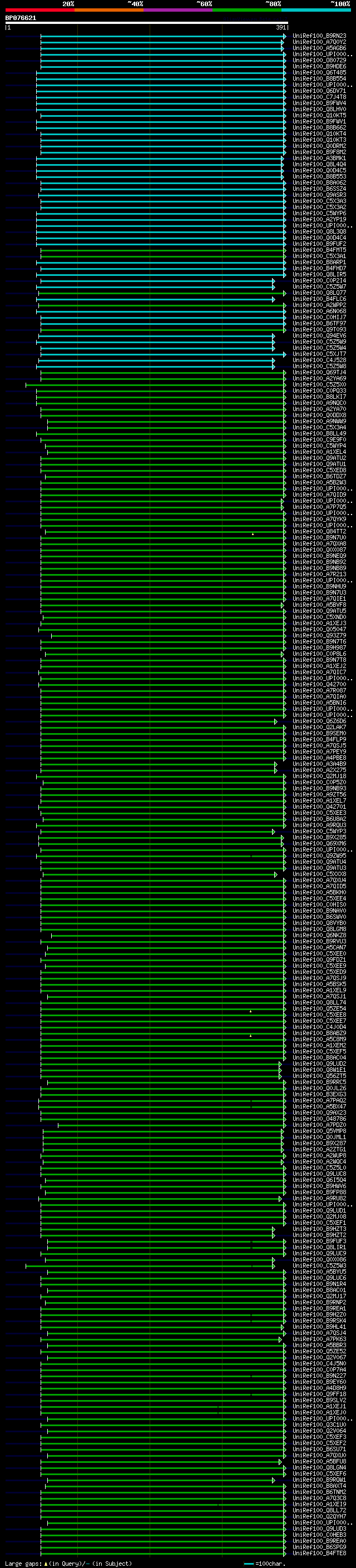Viewport: 356px width, 1568px height.
Task: Select hit label UniRef100_A2YP19
Action: (319, 219)
